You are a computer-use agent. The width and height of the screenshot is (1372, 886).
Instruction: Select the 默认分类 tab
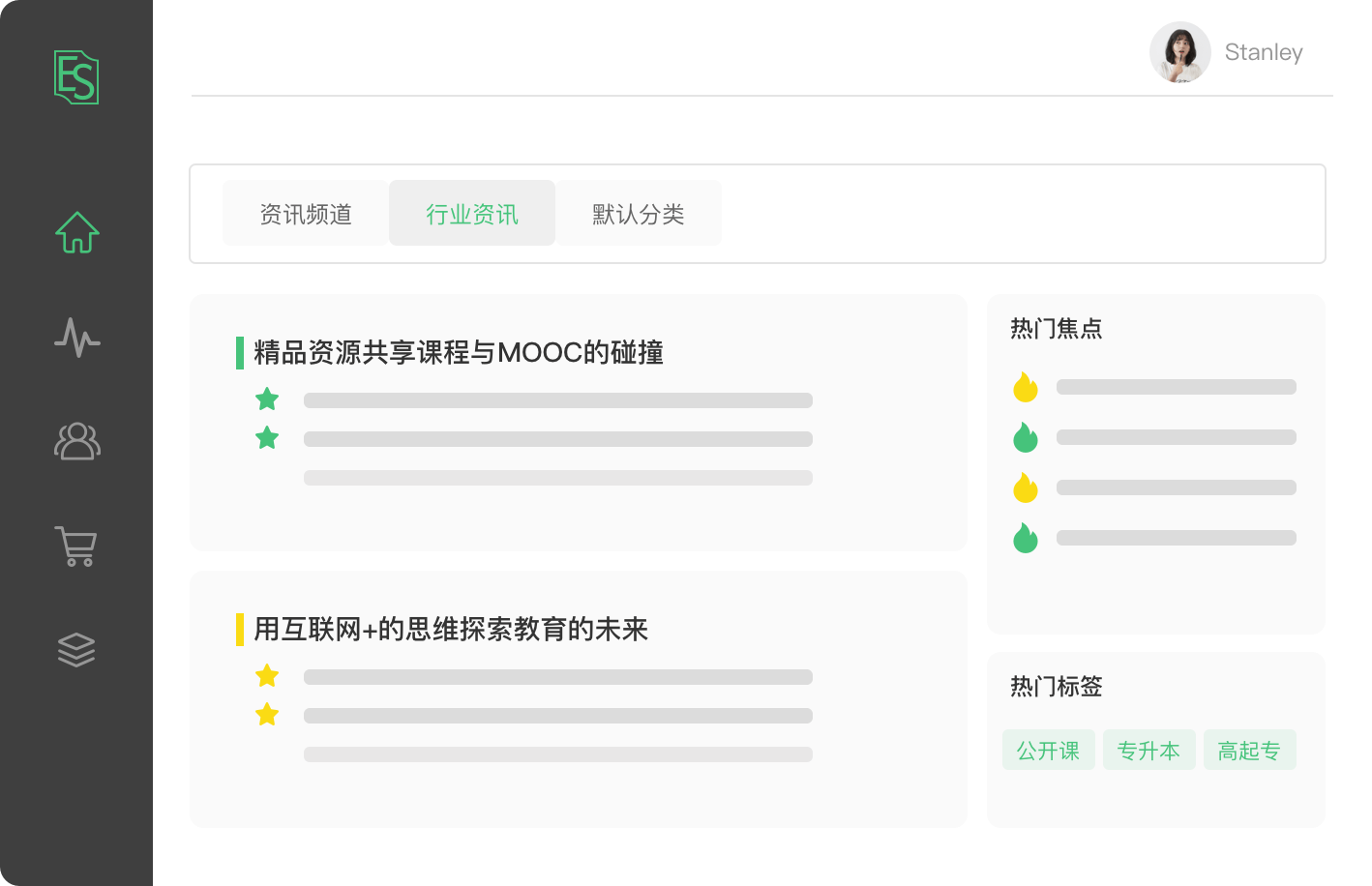click(638, 213)
